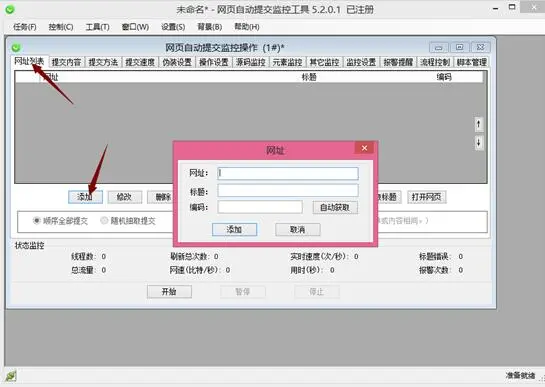Click the 报警次数 status value
Image resolution: width=545 pixels, height=387 pixels.
pos(461,270)
